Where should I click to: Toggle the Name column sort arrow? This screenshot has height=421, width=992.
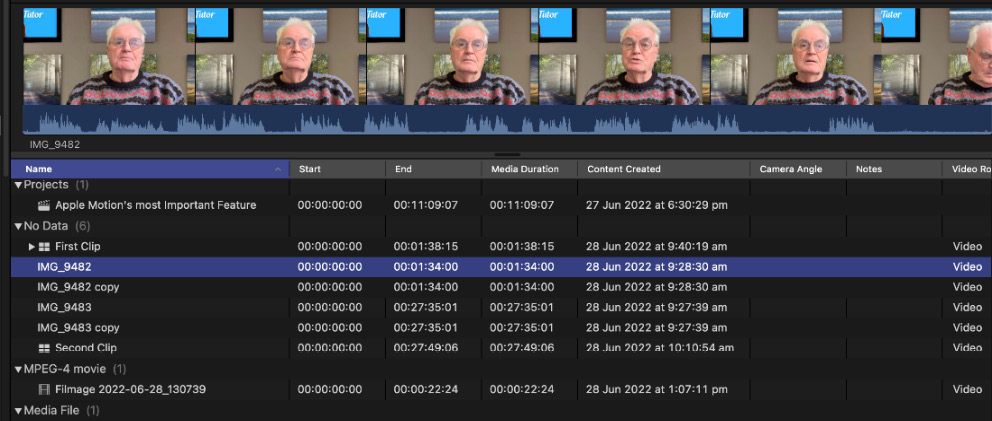[x=278, y=169]
